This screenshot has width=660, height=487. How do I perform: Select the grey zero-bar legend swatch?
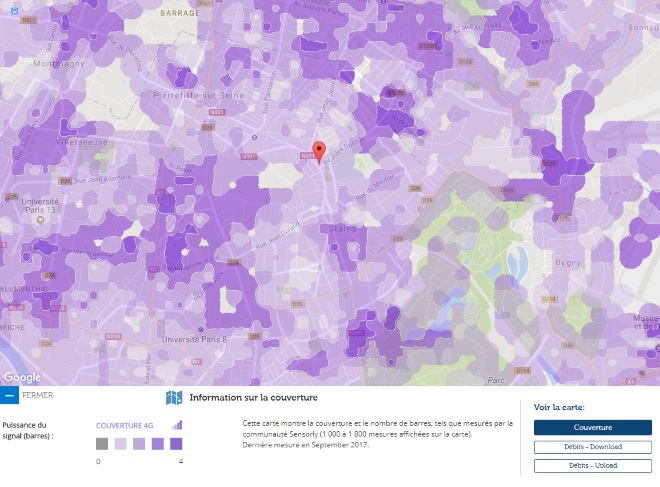pos(102,444)
